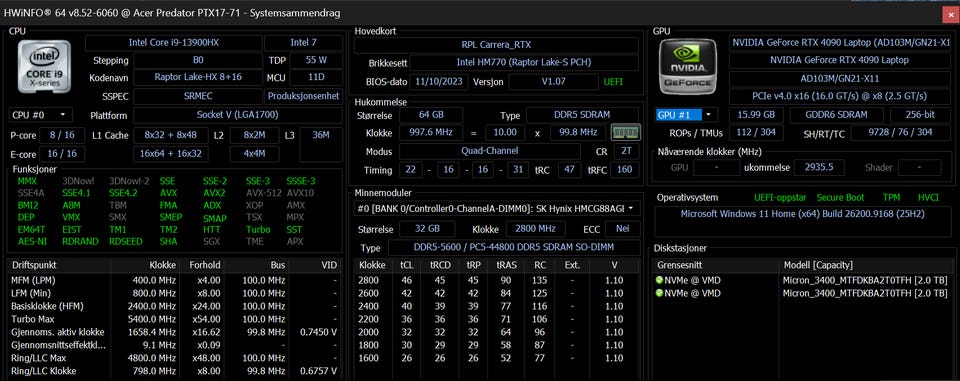Screen dimensions: 960x381
Task: Click the SSPEC SRMEC value
Action: click(x=197, y=97)
